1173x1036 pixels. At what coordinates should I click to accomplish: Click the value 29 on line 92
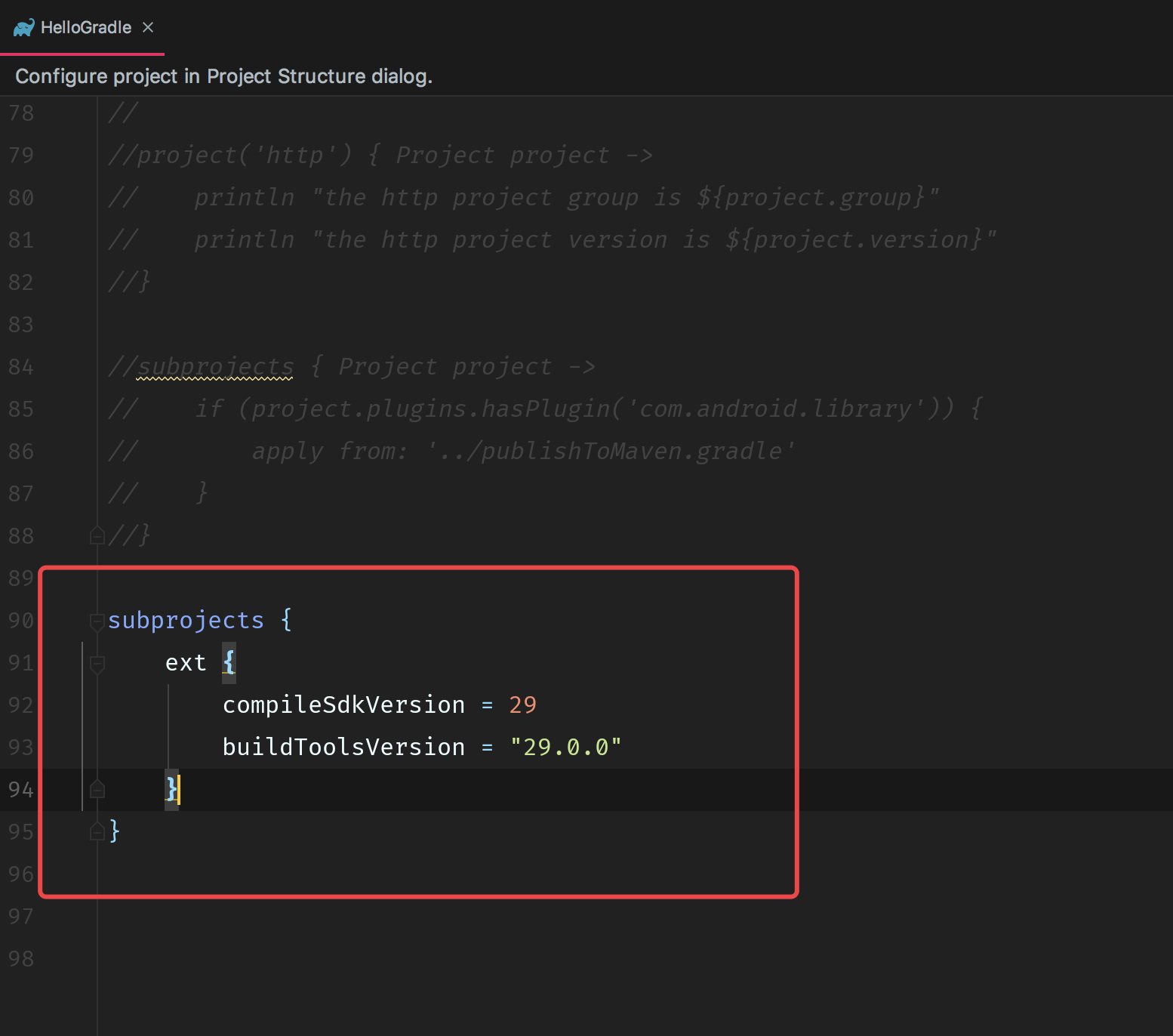[x=522, y=705]
